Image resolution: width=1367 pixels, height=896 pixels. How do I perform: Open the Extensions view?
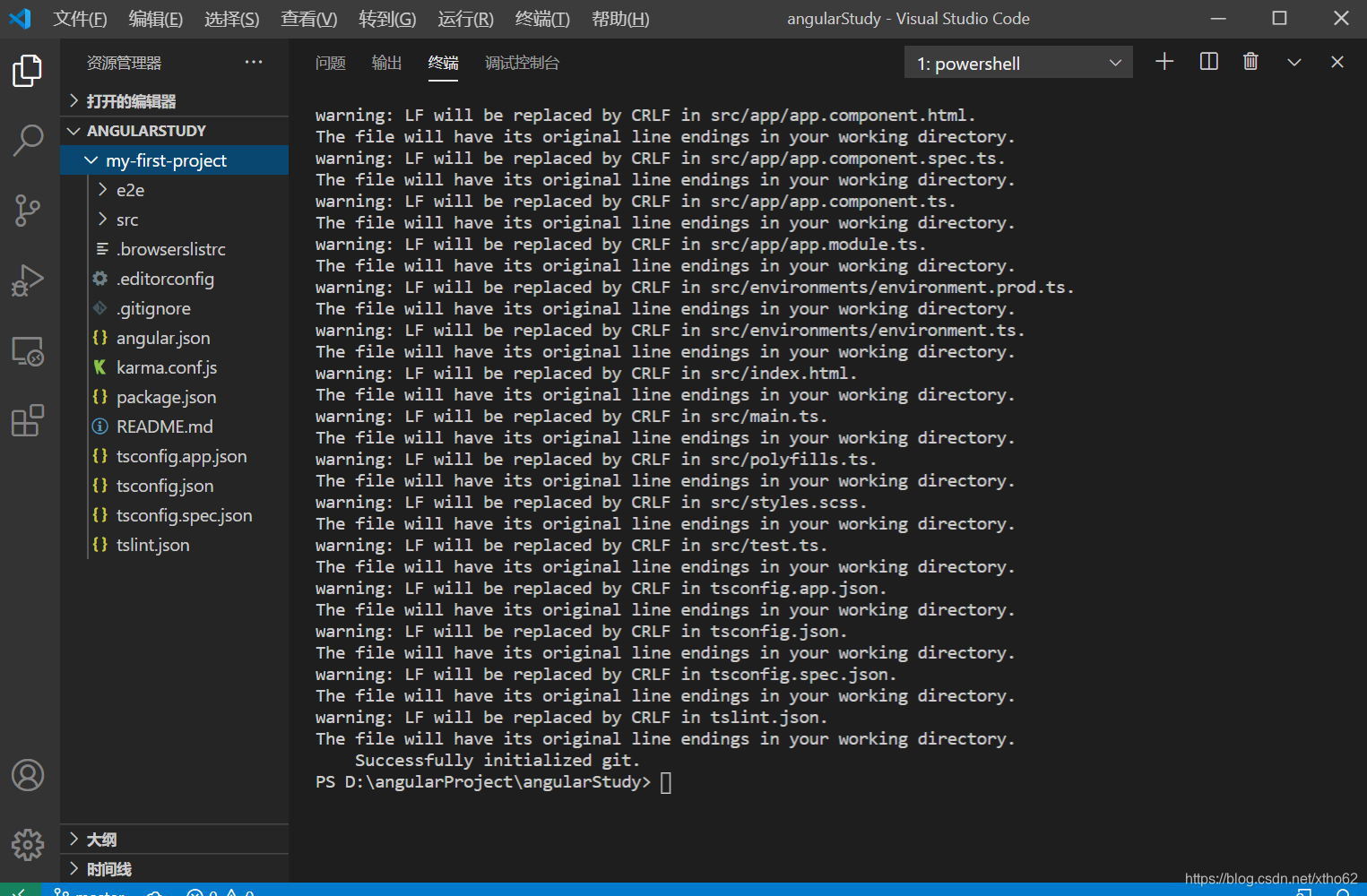tap(28, 420)
